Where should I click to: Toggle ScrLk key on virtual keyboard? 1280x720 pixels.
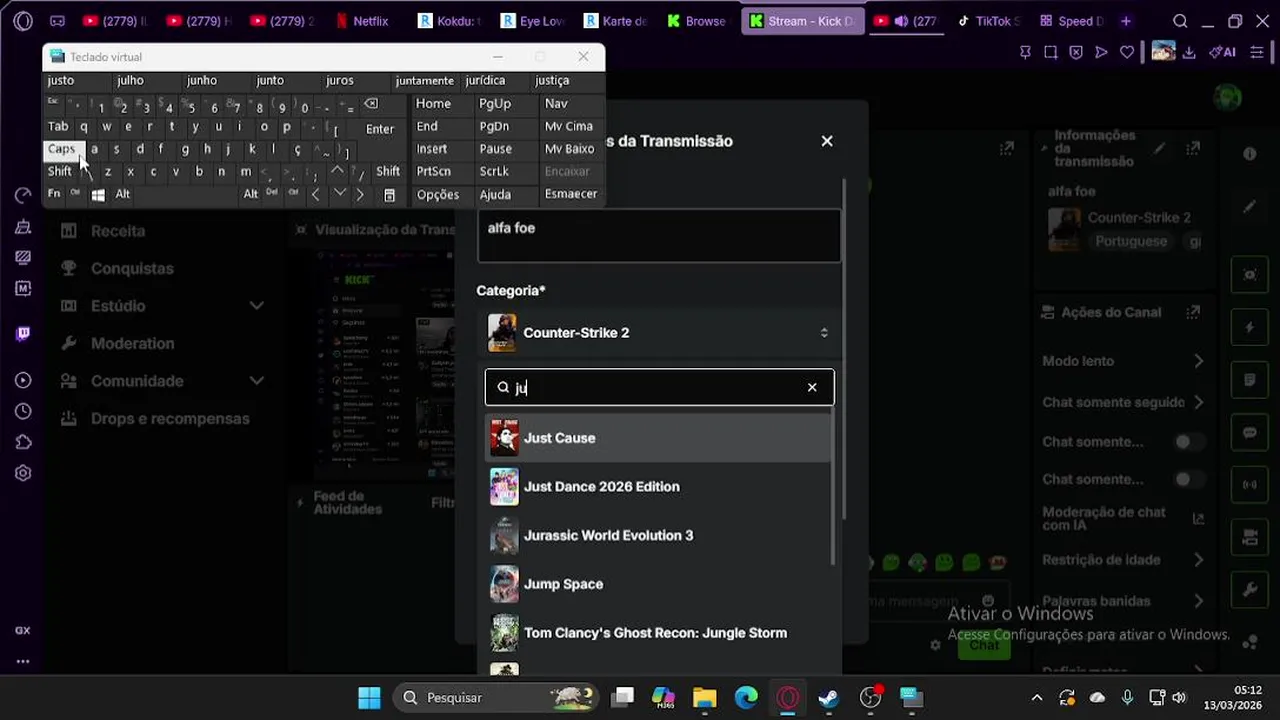pyautogui.click(x=494, y=172)
